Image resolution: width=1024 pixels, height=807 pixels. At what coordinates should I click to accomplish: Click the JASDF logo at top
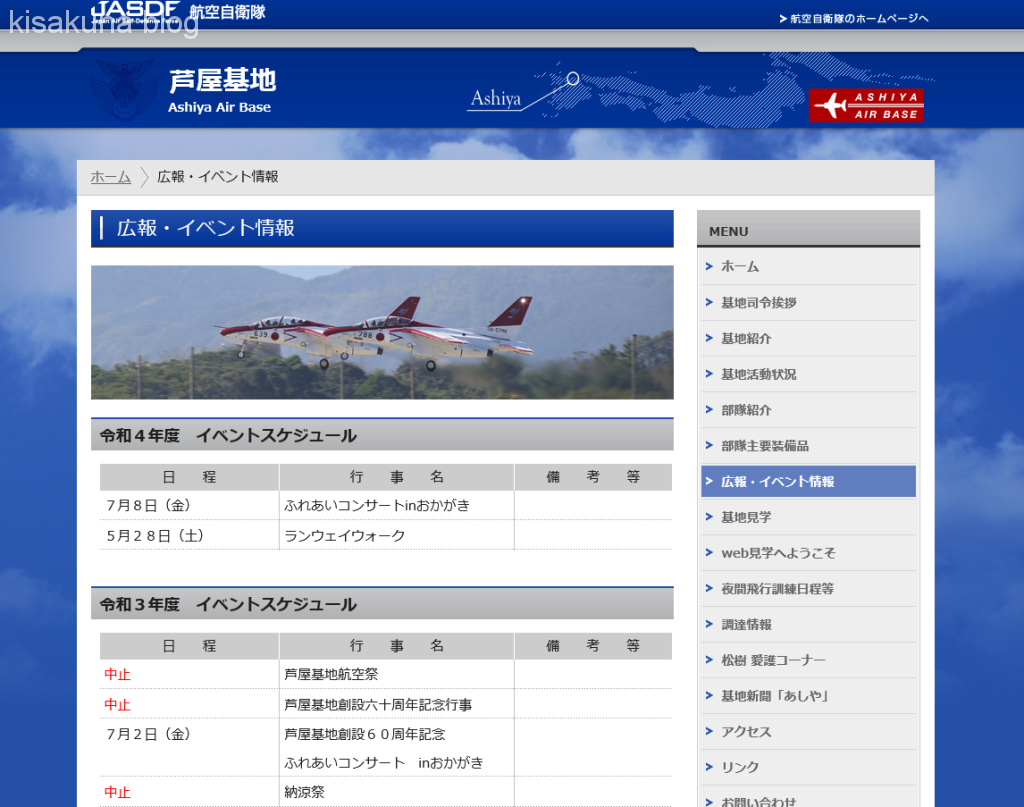137,11
